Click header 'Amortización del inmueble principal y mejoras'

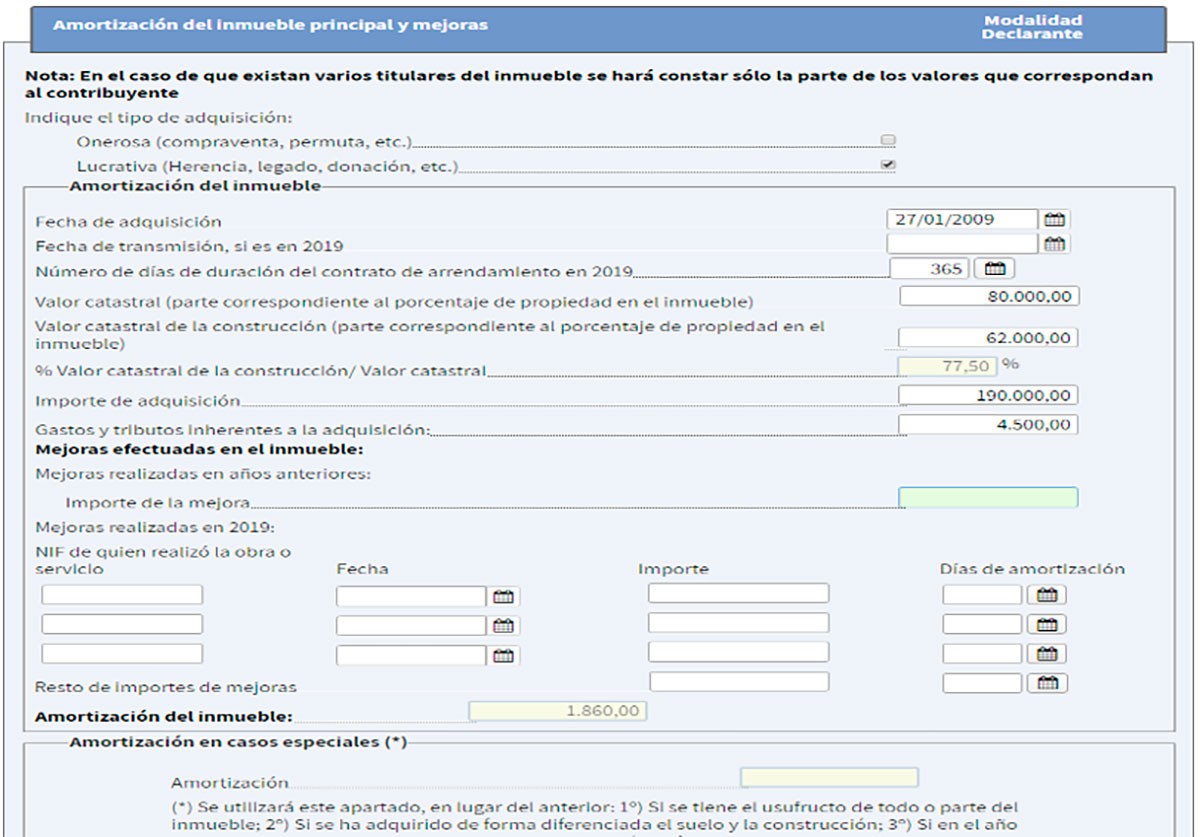[270, 24]
